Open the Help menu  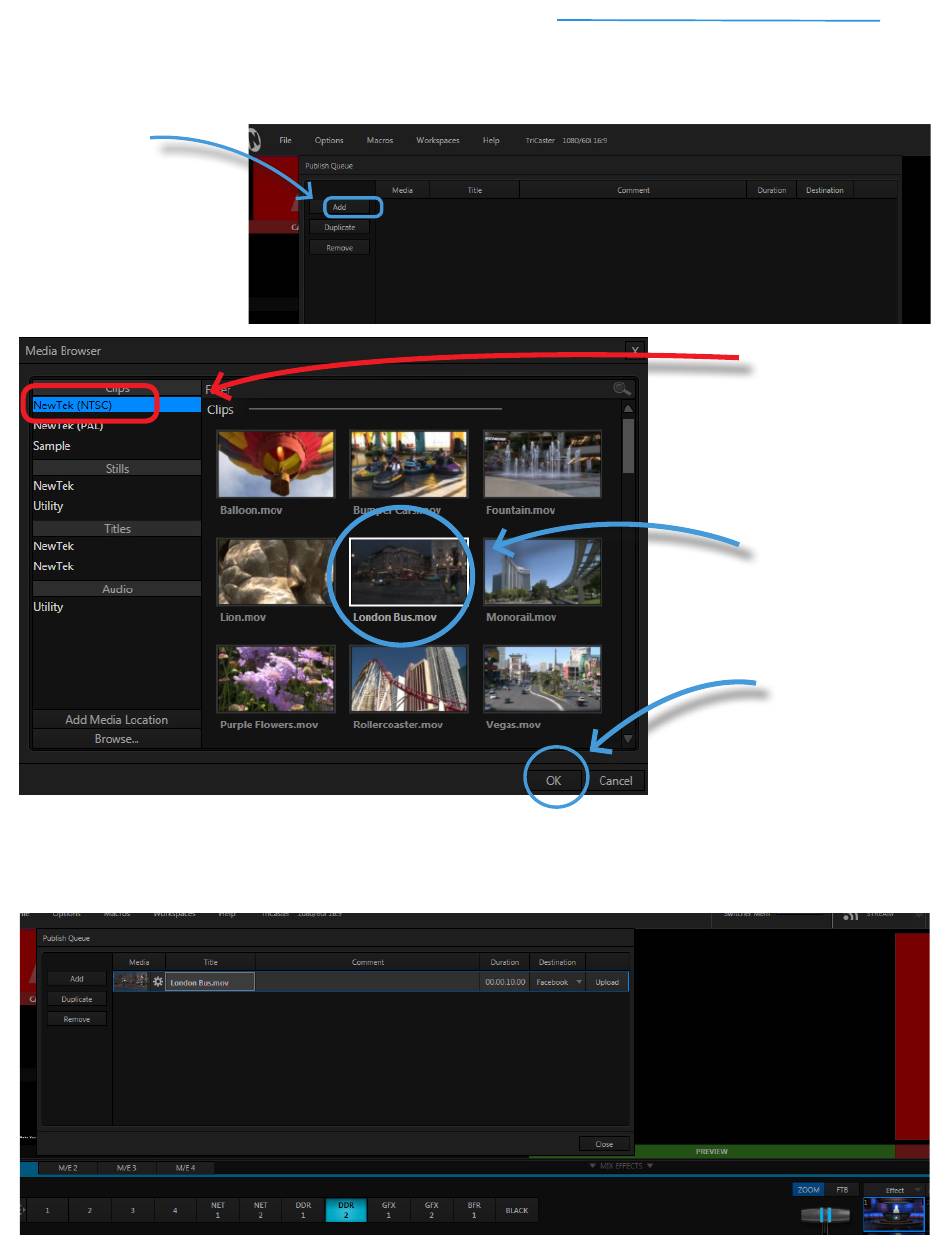[x=491, y=140]
